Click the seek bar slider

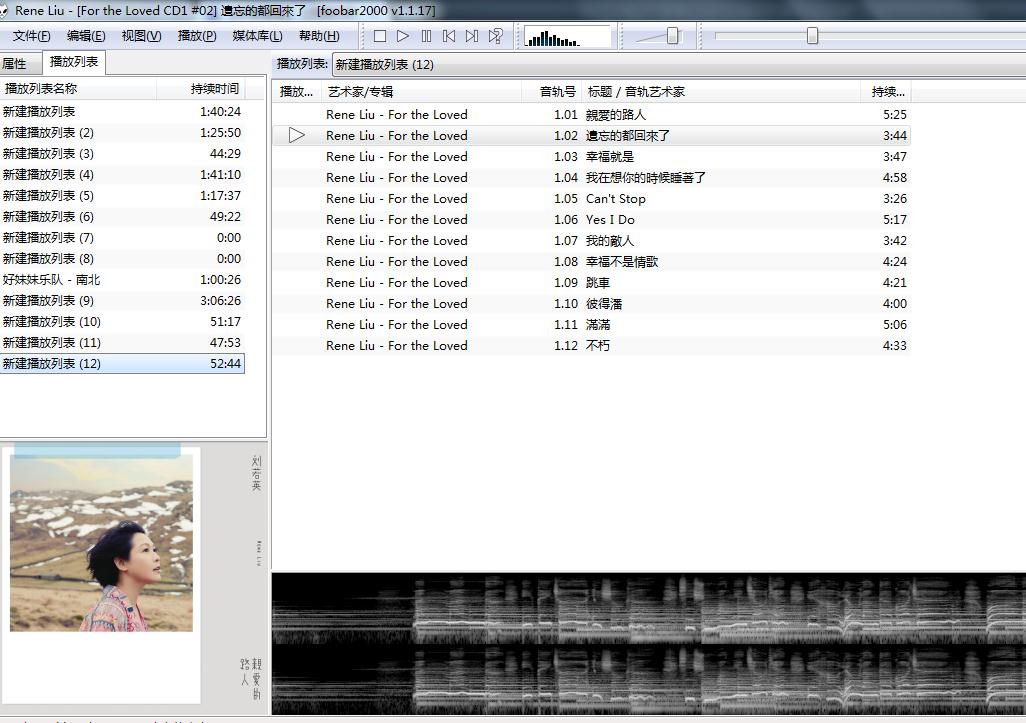(812, 36)
